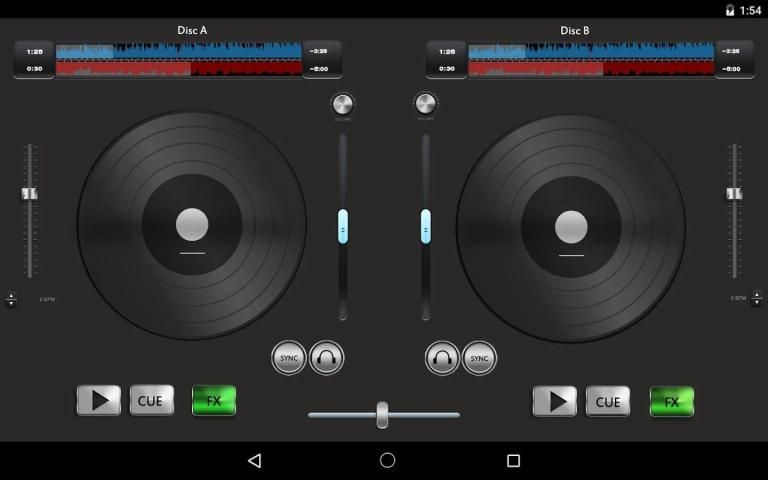This screenshot has height=480, width=768.
Task: Set the CUE point on Disc B
Action: pyautogui.click(x=608, y=401)
